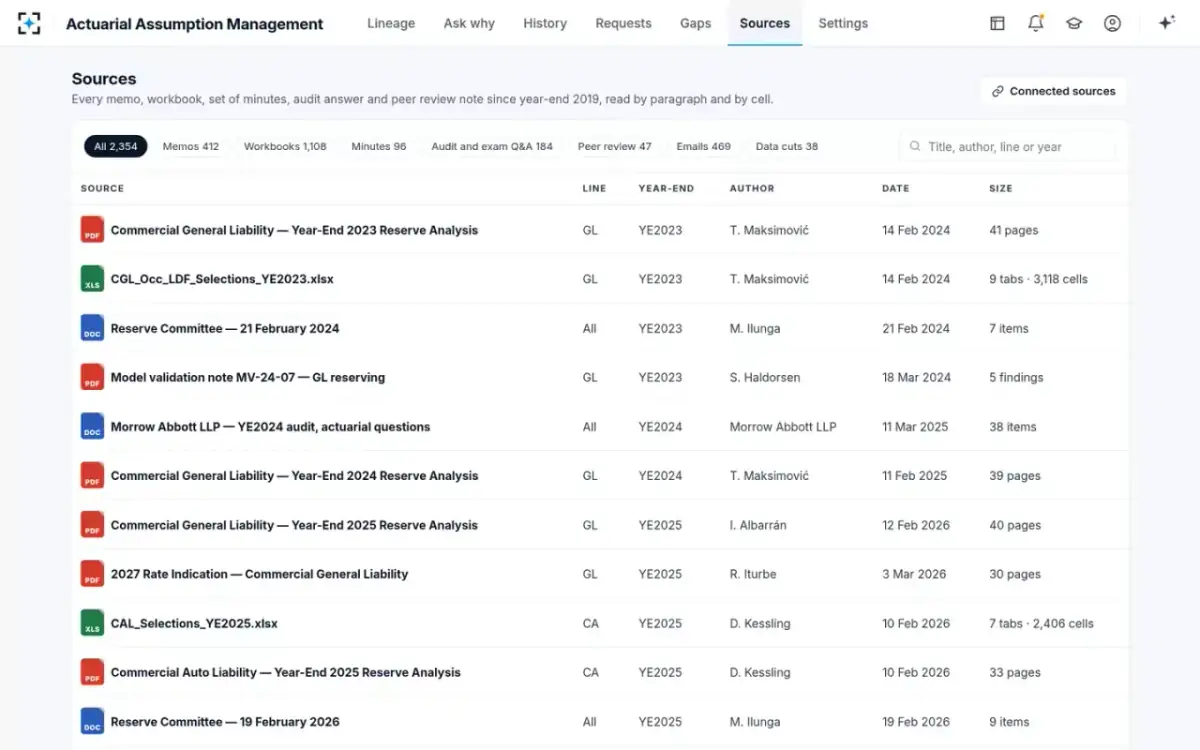
Task: Filter by Data cuts 38
Action: (x=787, y=146)
